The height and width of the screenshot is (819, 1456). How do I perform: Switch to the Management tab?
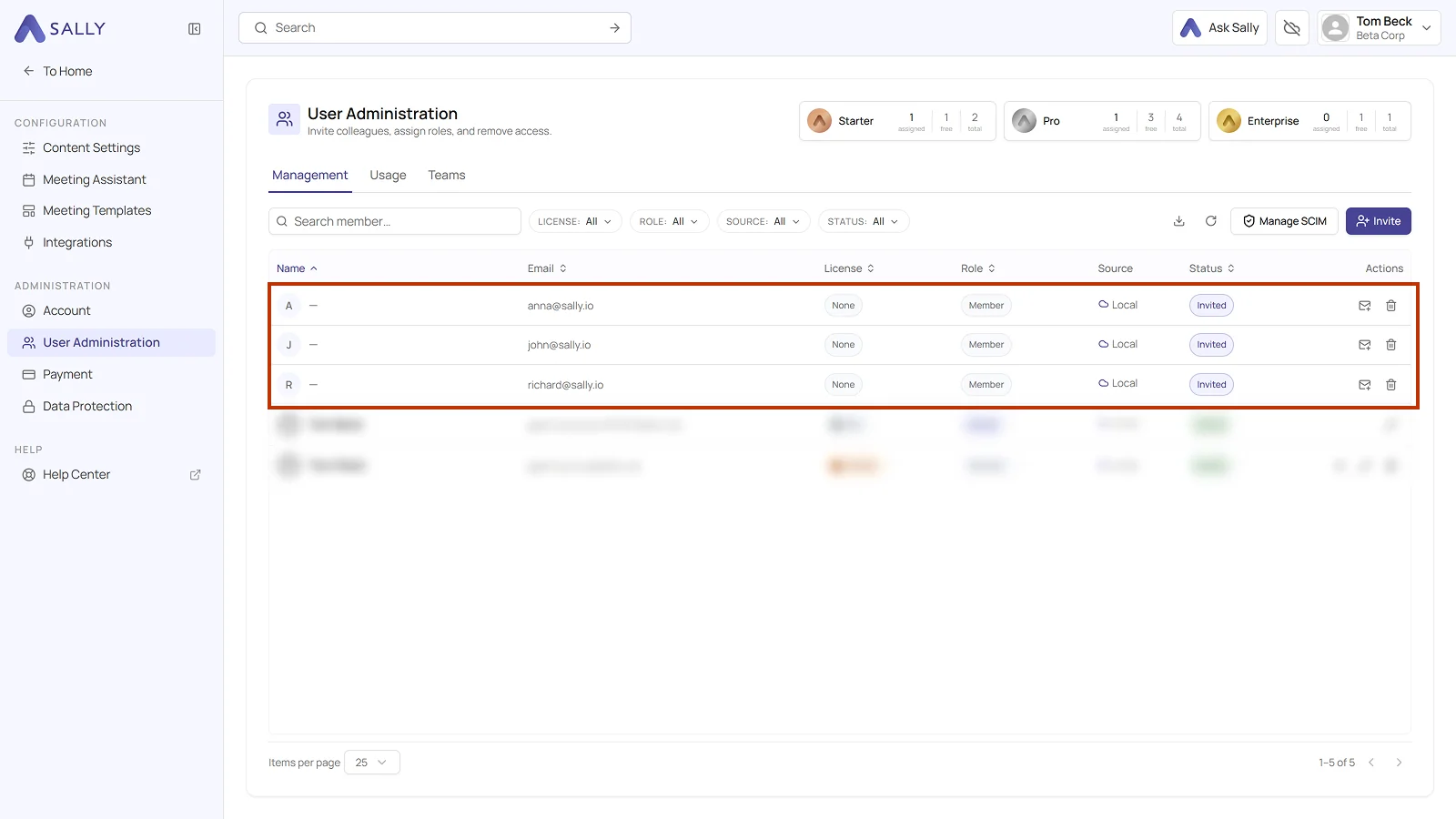click(x=309, y=175)
